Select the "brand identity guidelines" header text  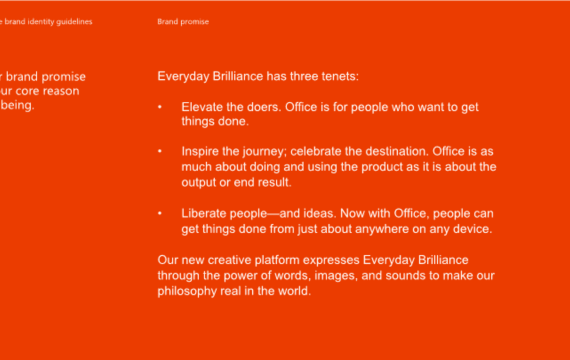pyautogui.click(x=46, y=21)
